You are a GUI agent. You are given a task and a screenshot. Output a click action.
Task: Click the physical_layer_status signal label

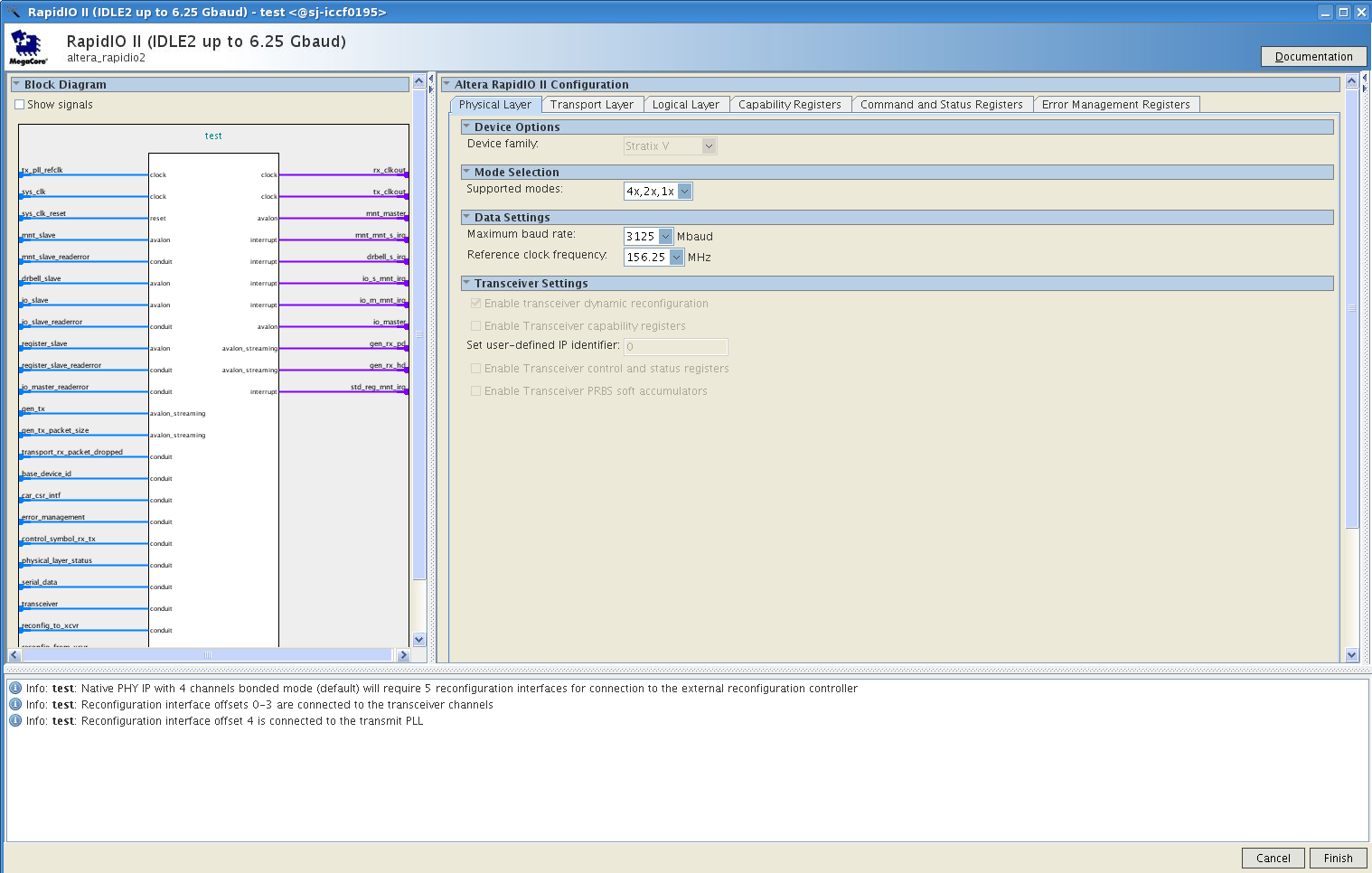pyautogui.click(x=56, y=560)
